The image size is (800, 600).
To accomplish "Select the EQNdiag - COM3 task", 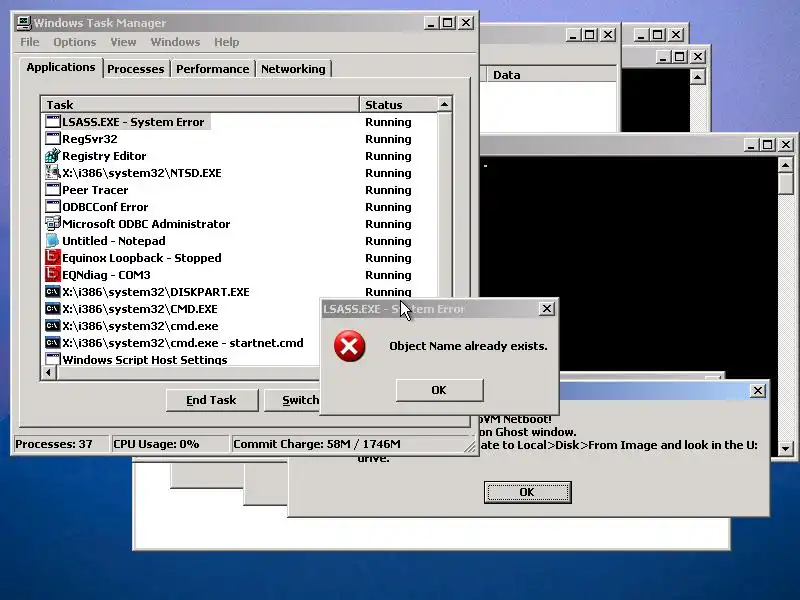I will click(240, 274).
